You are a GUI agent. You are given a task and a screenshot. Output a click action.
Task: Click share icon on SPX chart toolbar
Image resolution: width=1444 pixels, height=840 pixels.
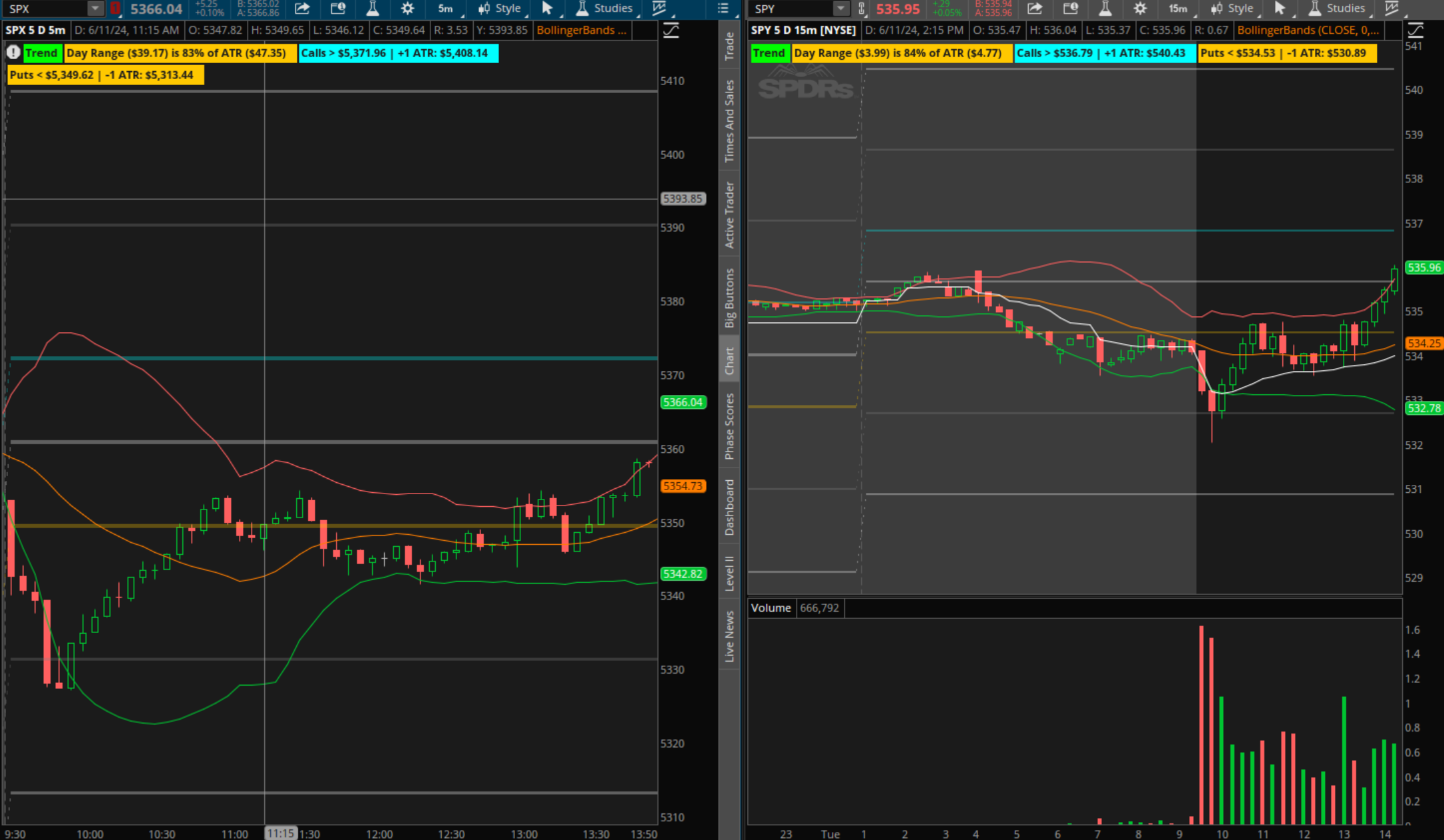point(302,9)
